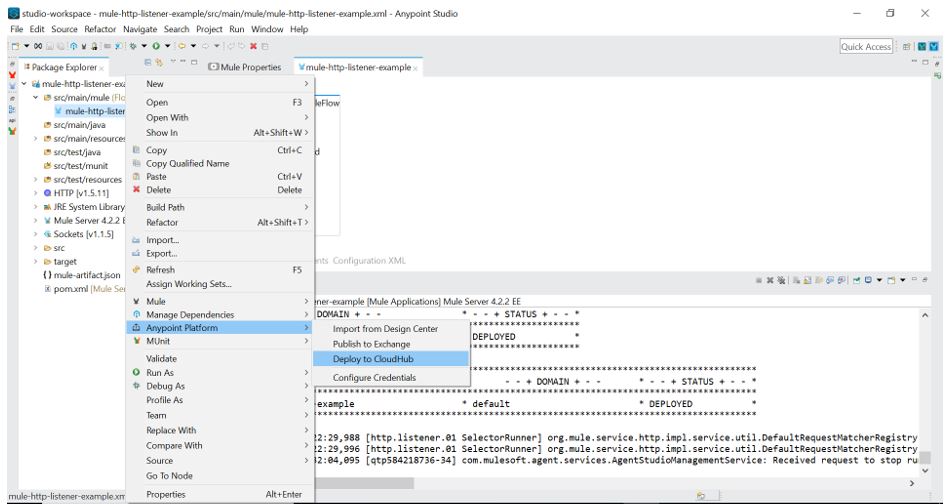
Task: Toggle Link with Editor in Package Explorer
Action: (x=159, y=62)
